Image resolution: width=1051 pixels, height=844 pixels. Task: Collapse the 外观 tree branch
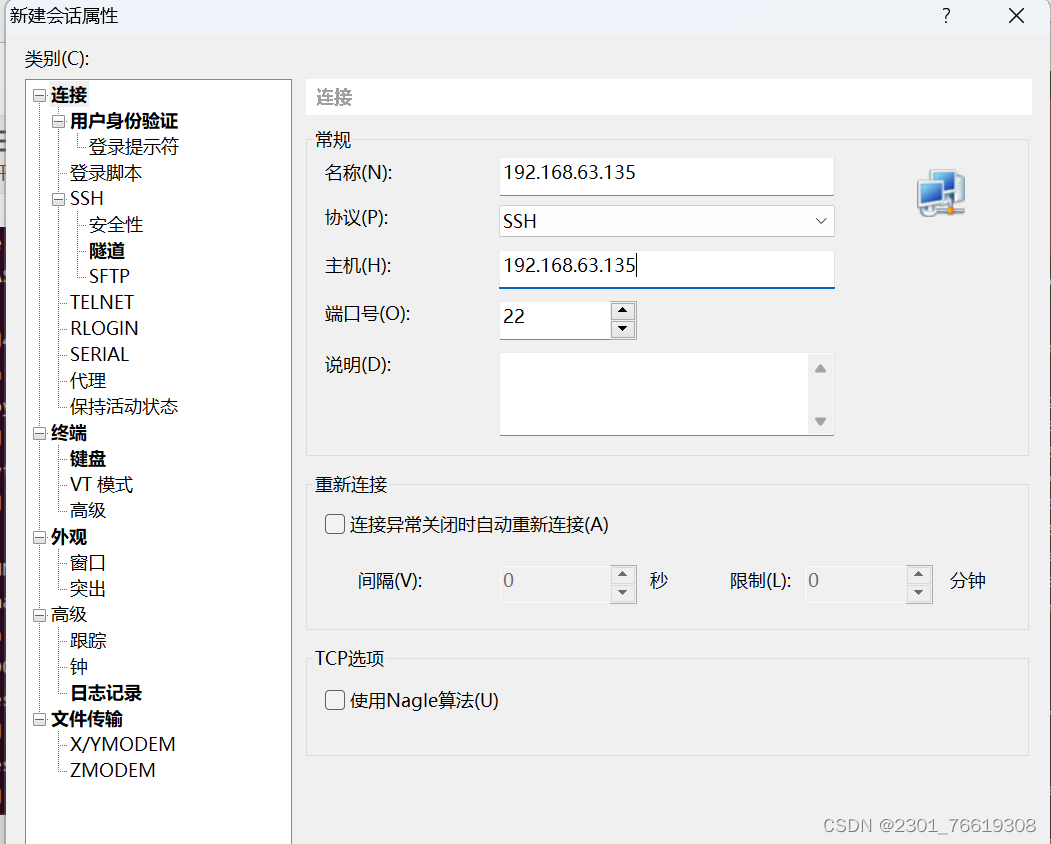tap(37, 537)
